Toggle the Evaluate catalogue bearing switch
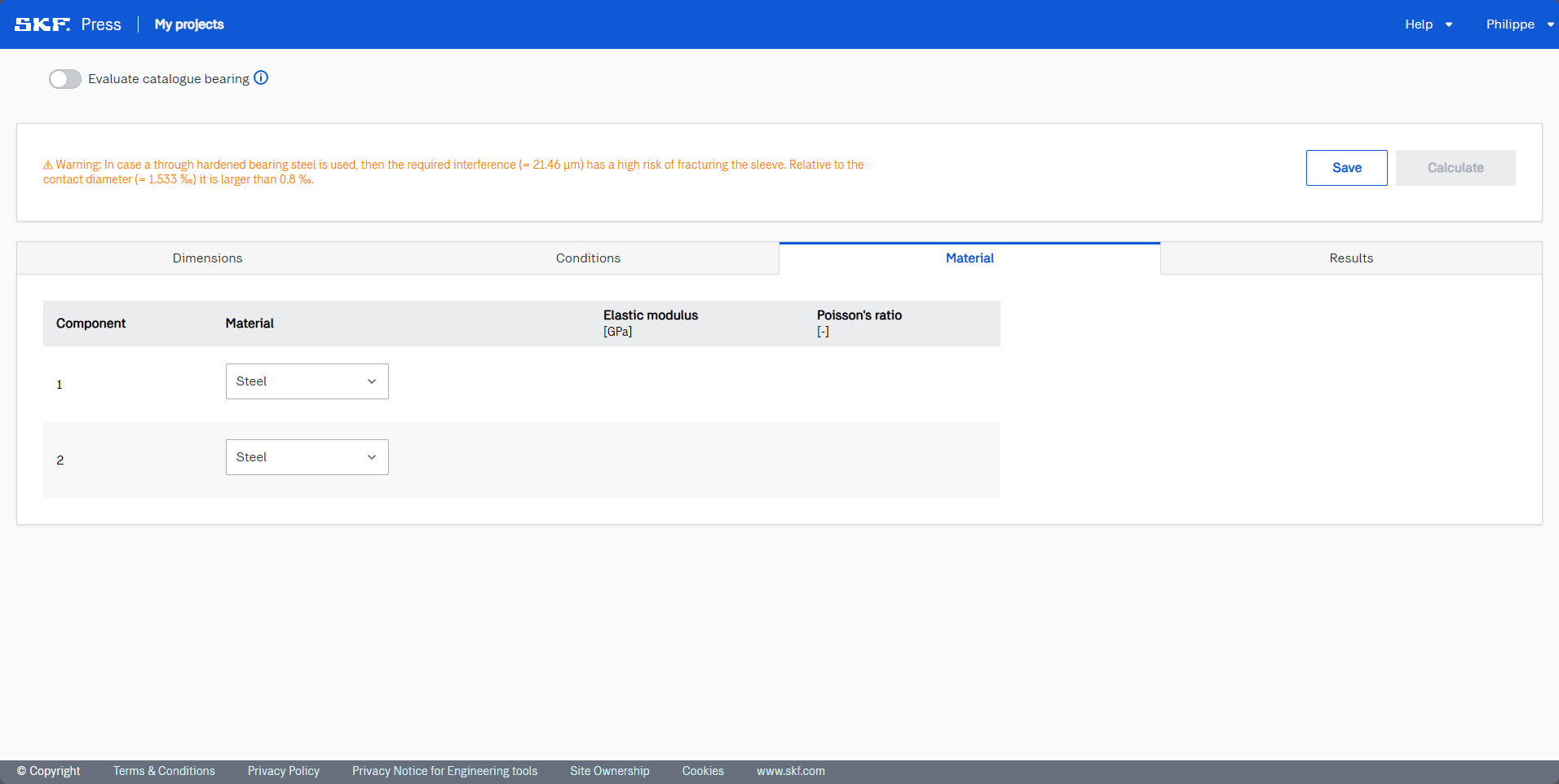Image resolution: width=1559 pixels, height=784 pixels. [65, 79]
